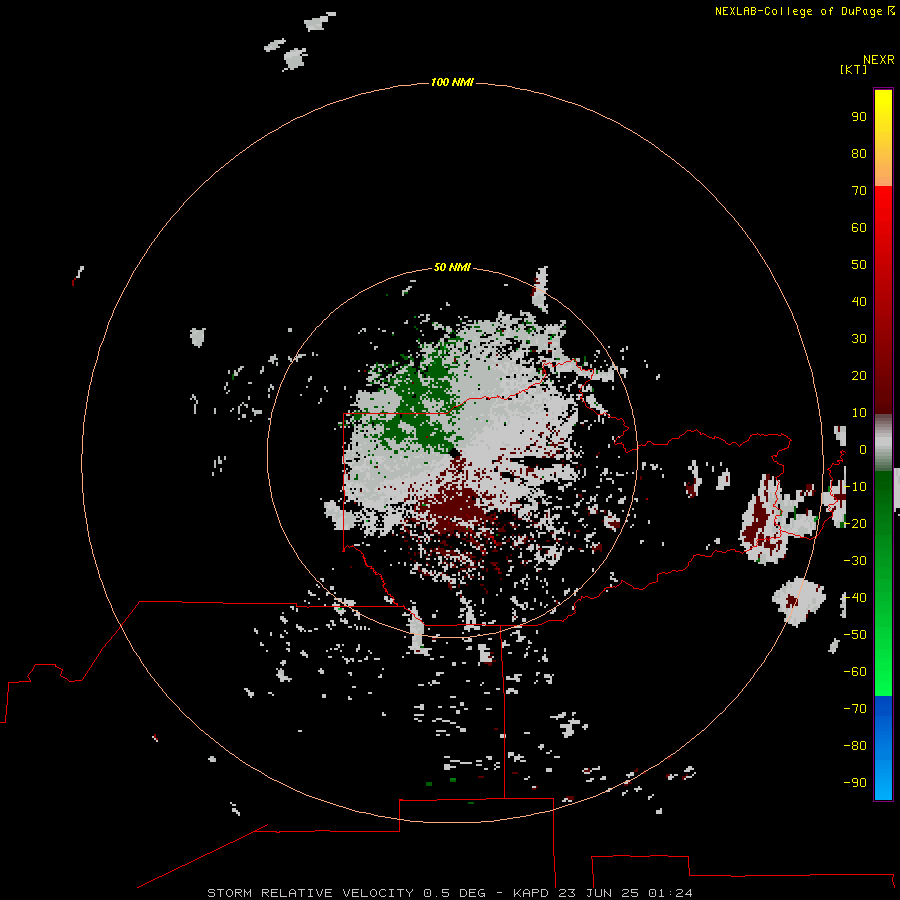
Task: Click the -30 value on the velocity scale
Action: (x=855, y=561)
